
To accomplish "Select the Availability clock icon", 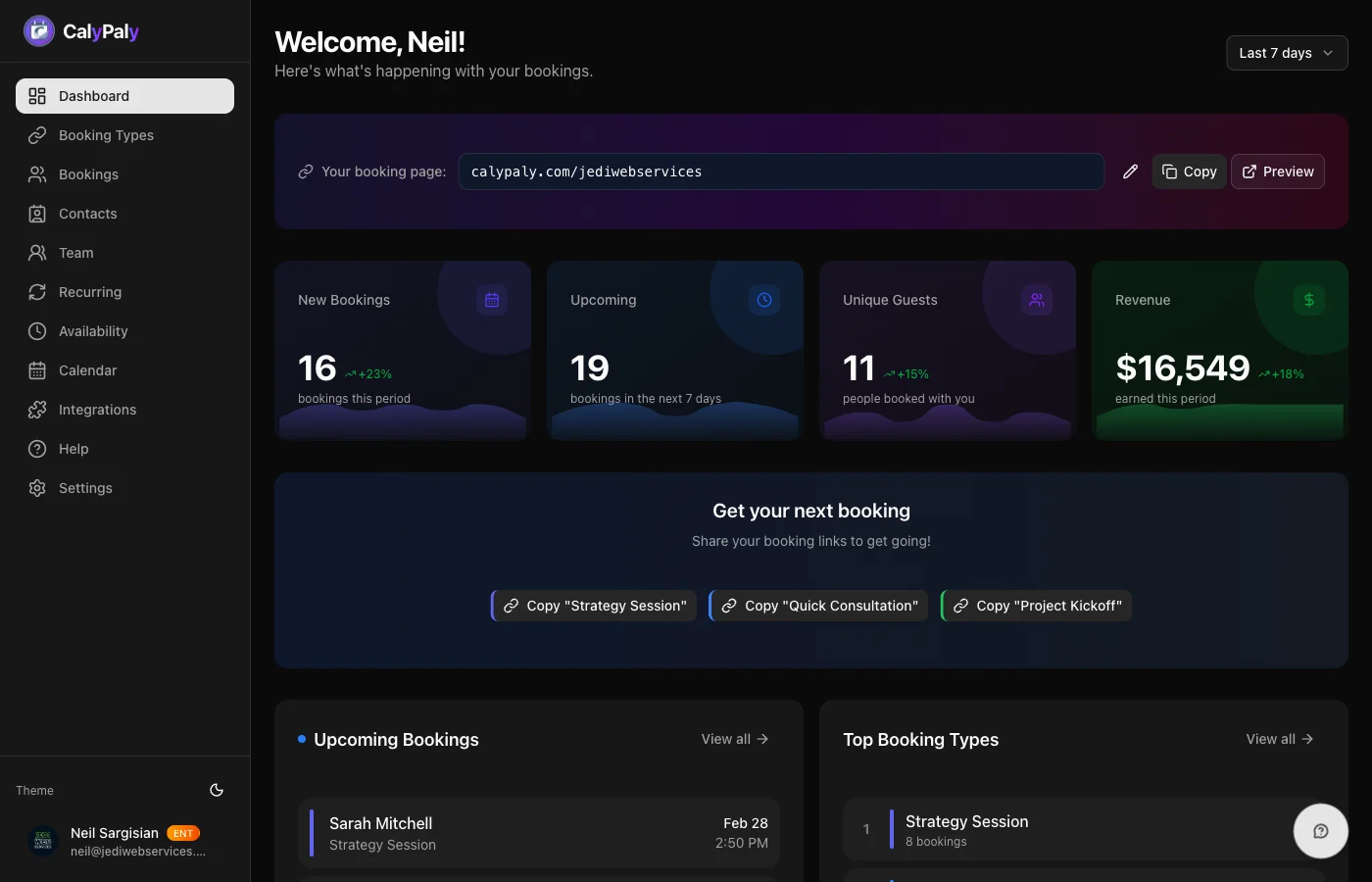I will [x=36, y=331].
